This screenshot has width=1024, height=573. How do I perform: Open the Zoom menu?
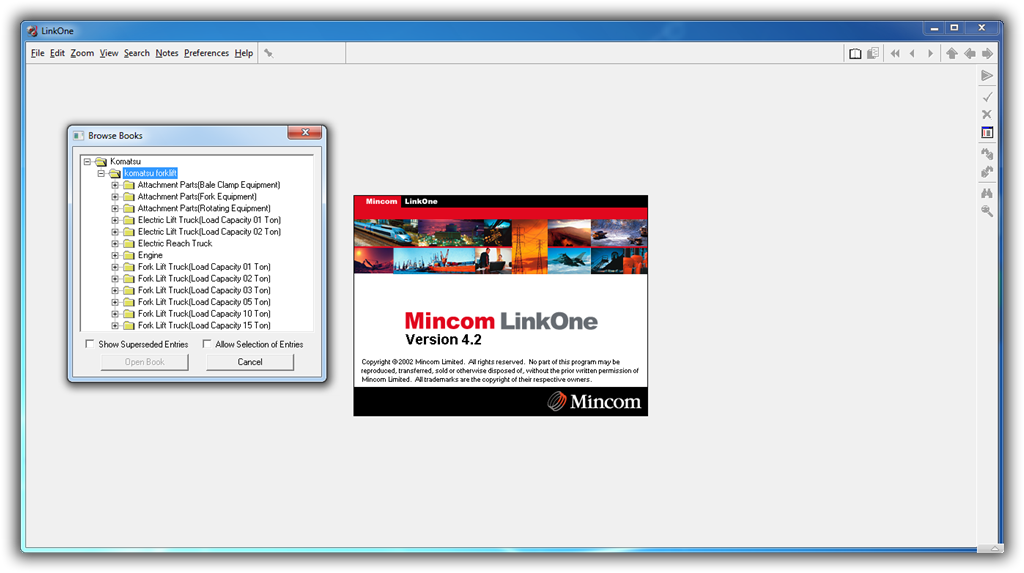click(x=82, y=54)
